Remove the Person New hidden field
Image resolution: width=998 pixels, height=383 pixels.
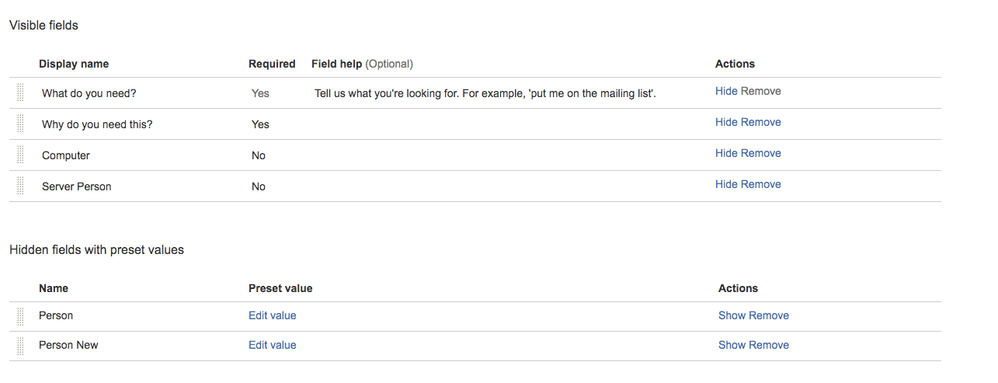[769, 345]
